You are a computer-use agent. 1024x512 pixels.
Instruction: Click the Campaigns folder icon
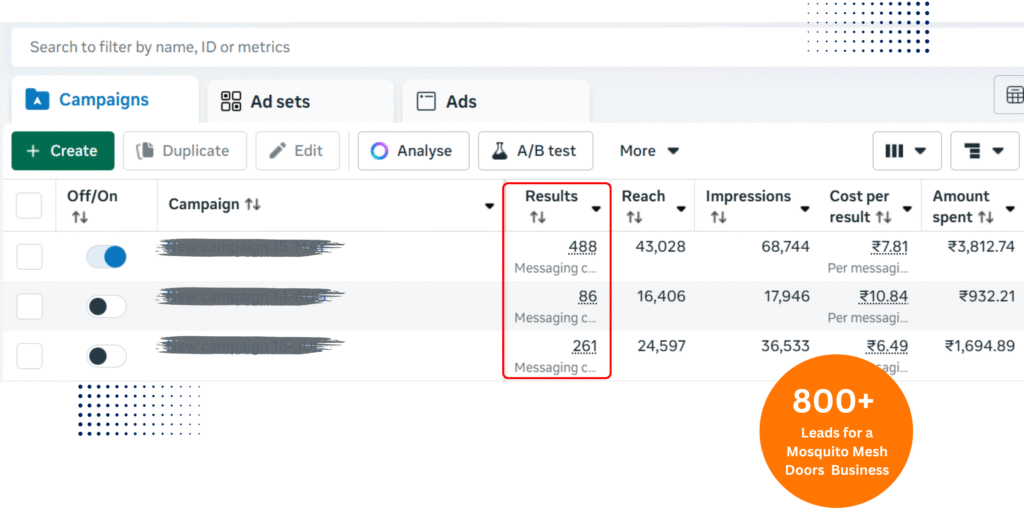(37, 100)
